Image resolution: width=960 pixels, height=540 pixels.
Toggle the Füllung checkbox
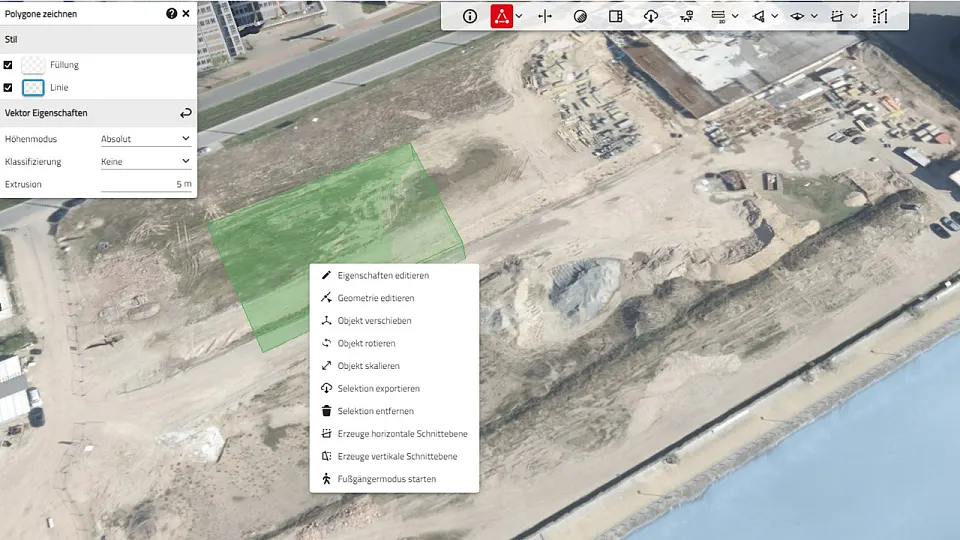[x=9, y=65]
